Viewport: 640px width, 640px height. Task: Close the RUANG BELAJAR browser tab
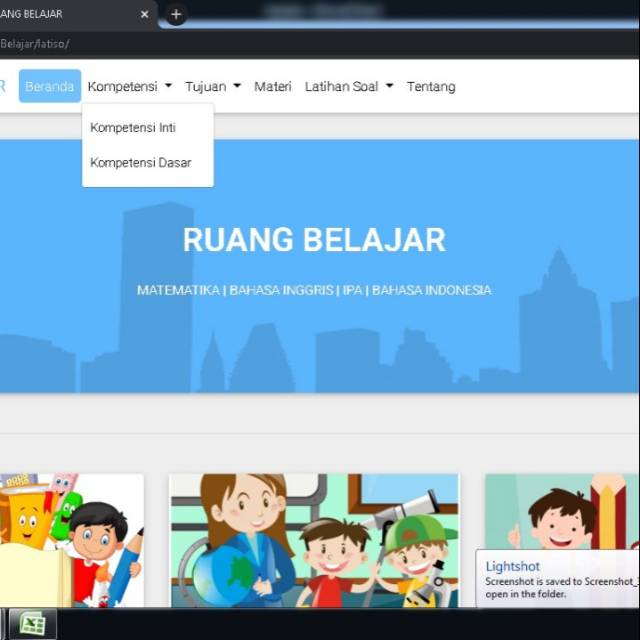pyautogui.click(x=145, y=14)
